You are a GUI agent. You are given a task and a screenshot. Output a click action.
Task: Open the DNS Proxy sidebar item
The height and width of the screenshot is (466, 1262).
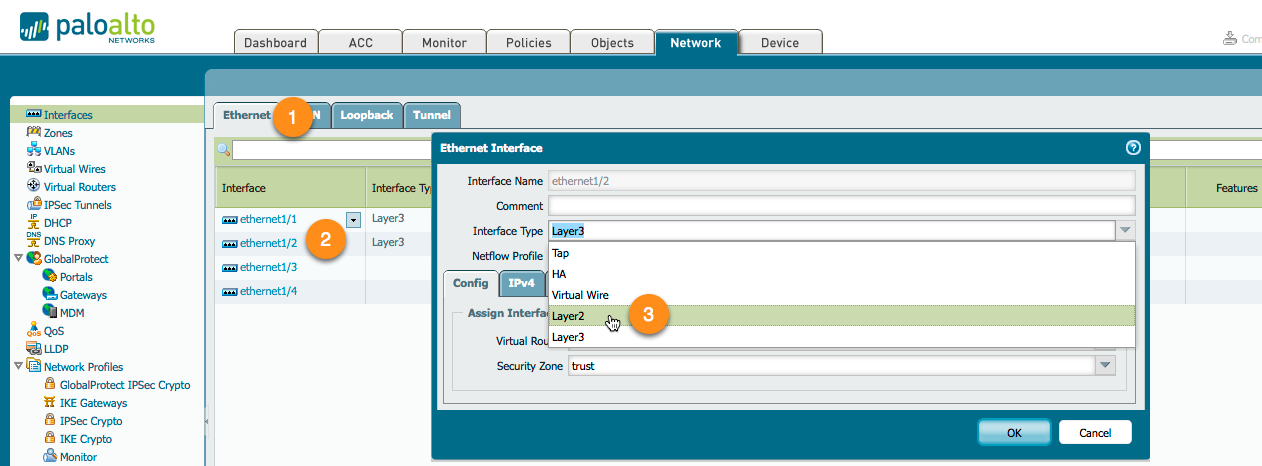click(69, 241)
